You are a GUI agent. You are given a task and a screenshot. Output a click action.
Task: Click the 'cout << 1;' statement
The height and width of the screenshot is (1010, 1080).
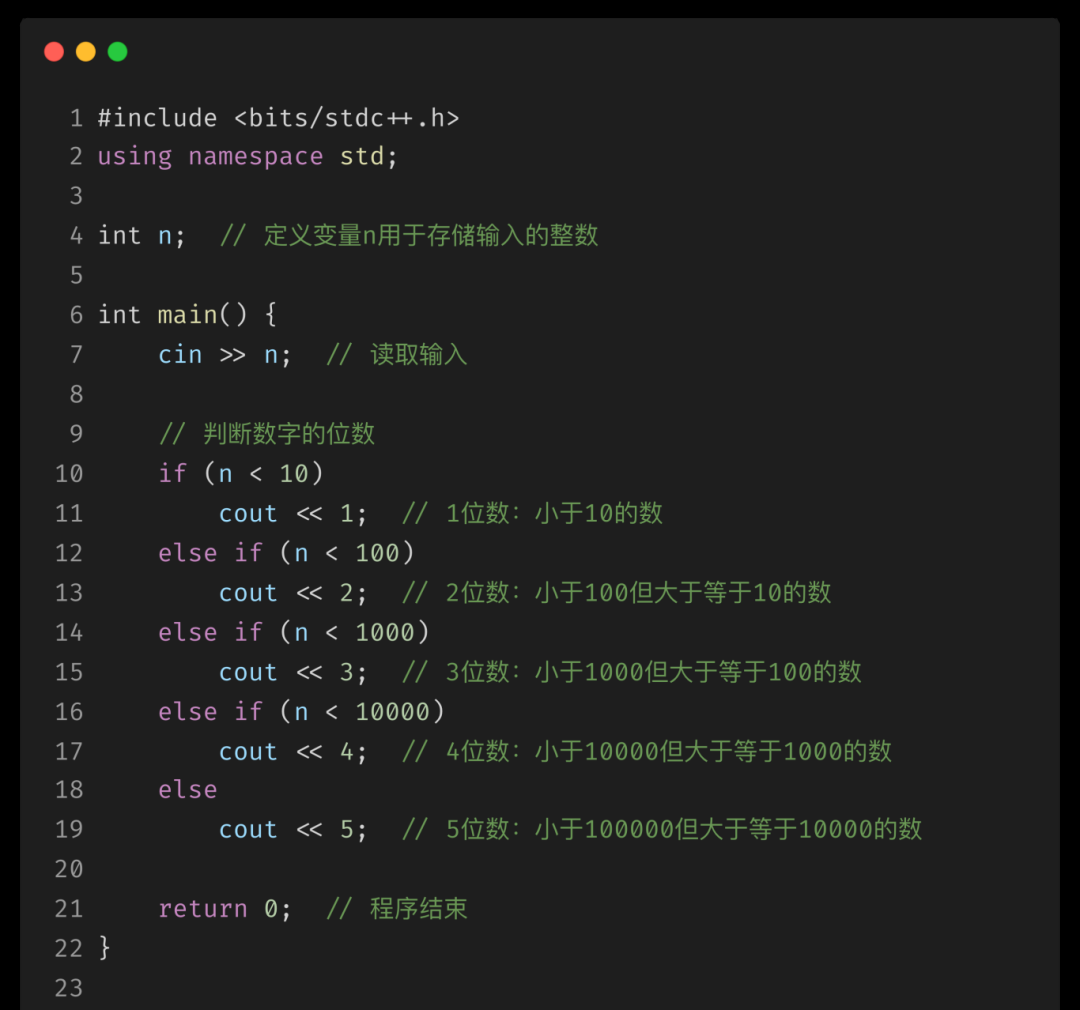pos(293,513)
